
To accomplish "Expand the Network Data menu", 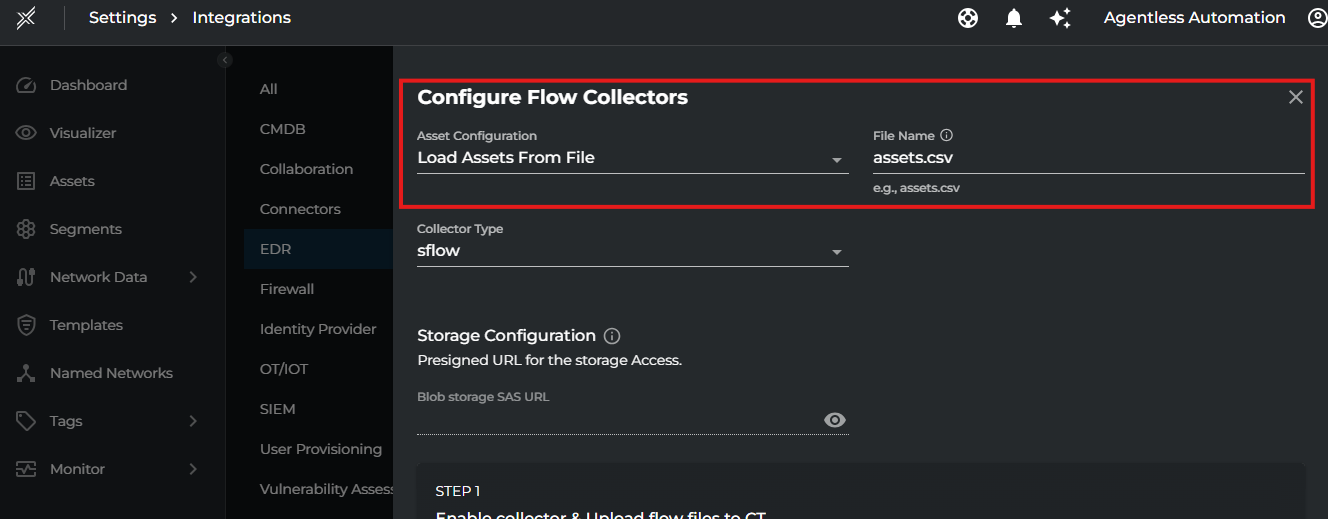I will coord(193,277).
